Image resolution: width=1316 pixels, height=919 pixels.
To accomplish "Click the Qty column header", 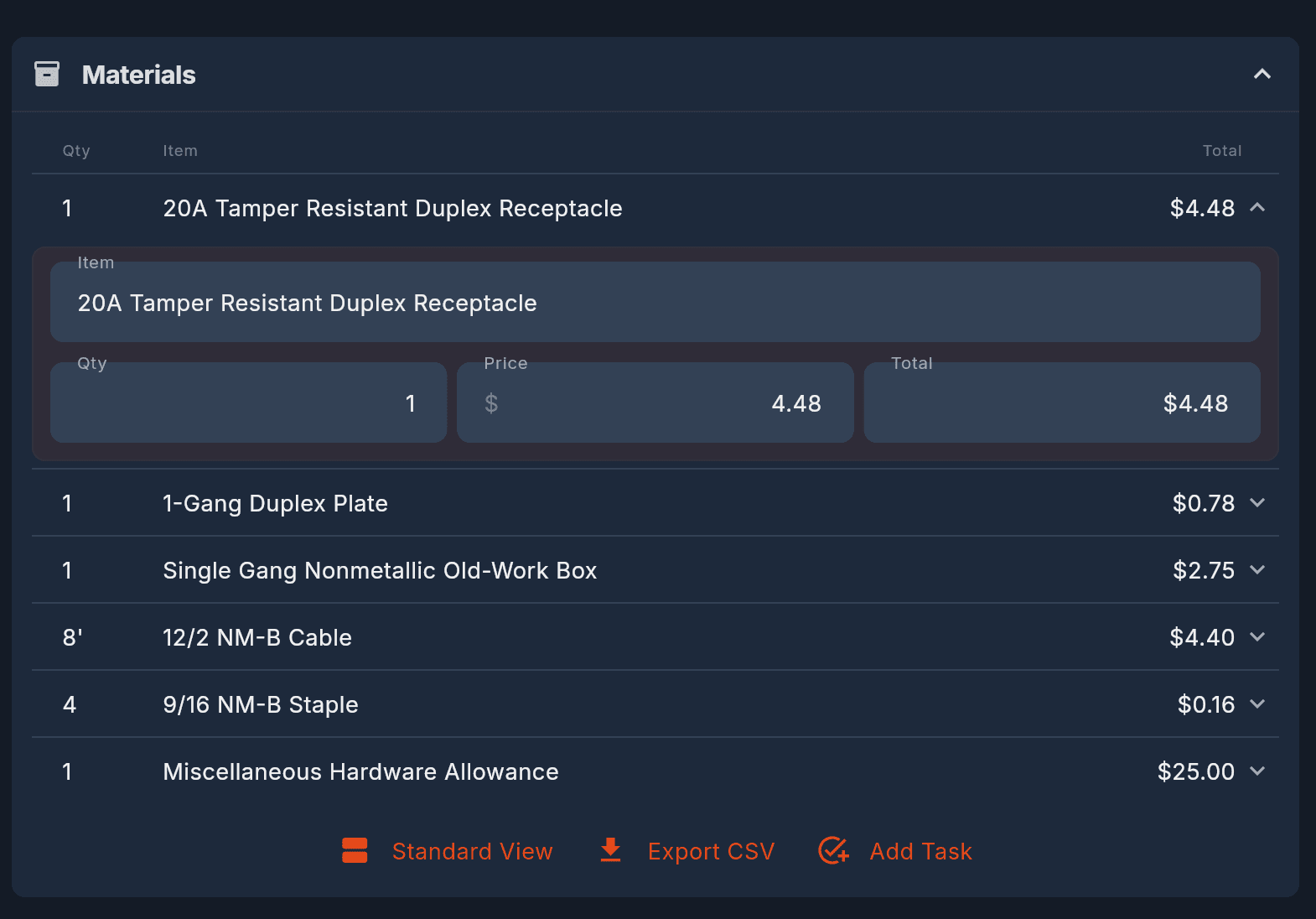I will (x=76, y=151).
